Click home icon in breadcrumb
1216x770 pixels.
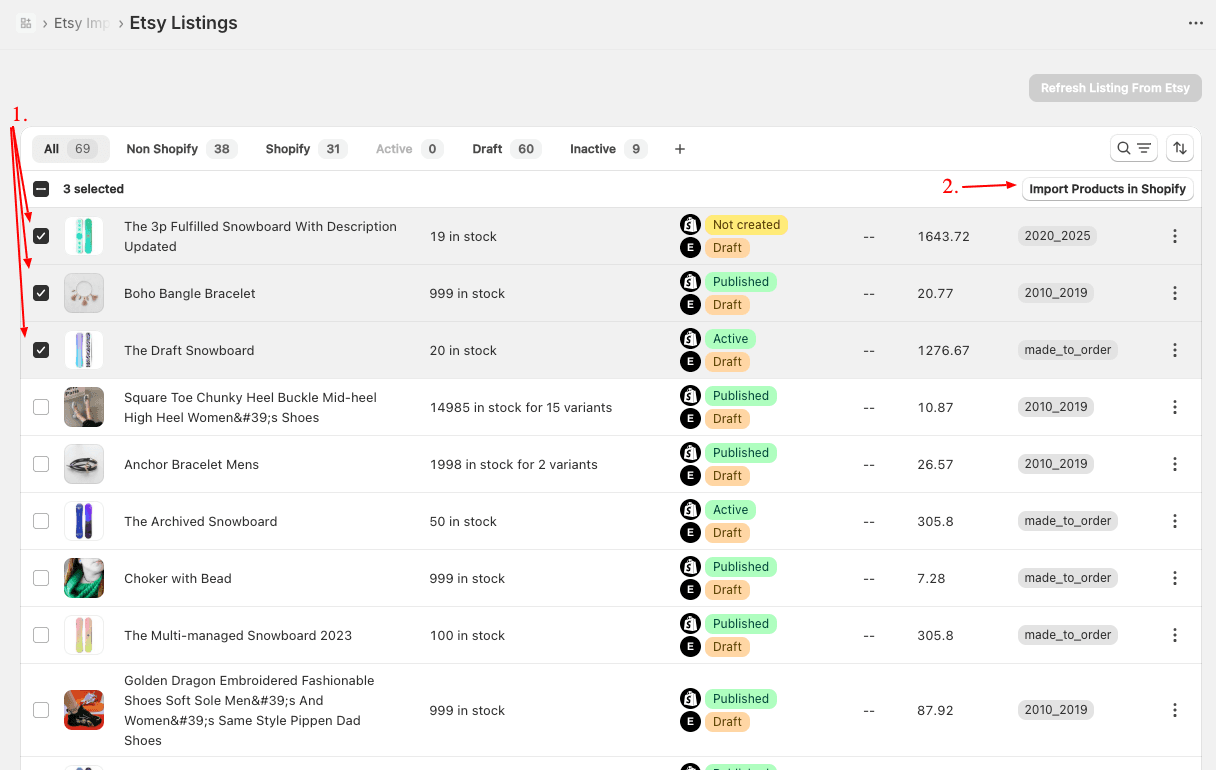(26, 23)
